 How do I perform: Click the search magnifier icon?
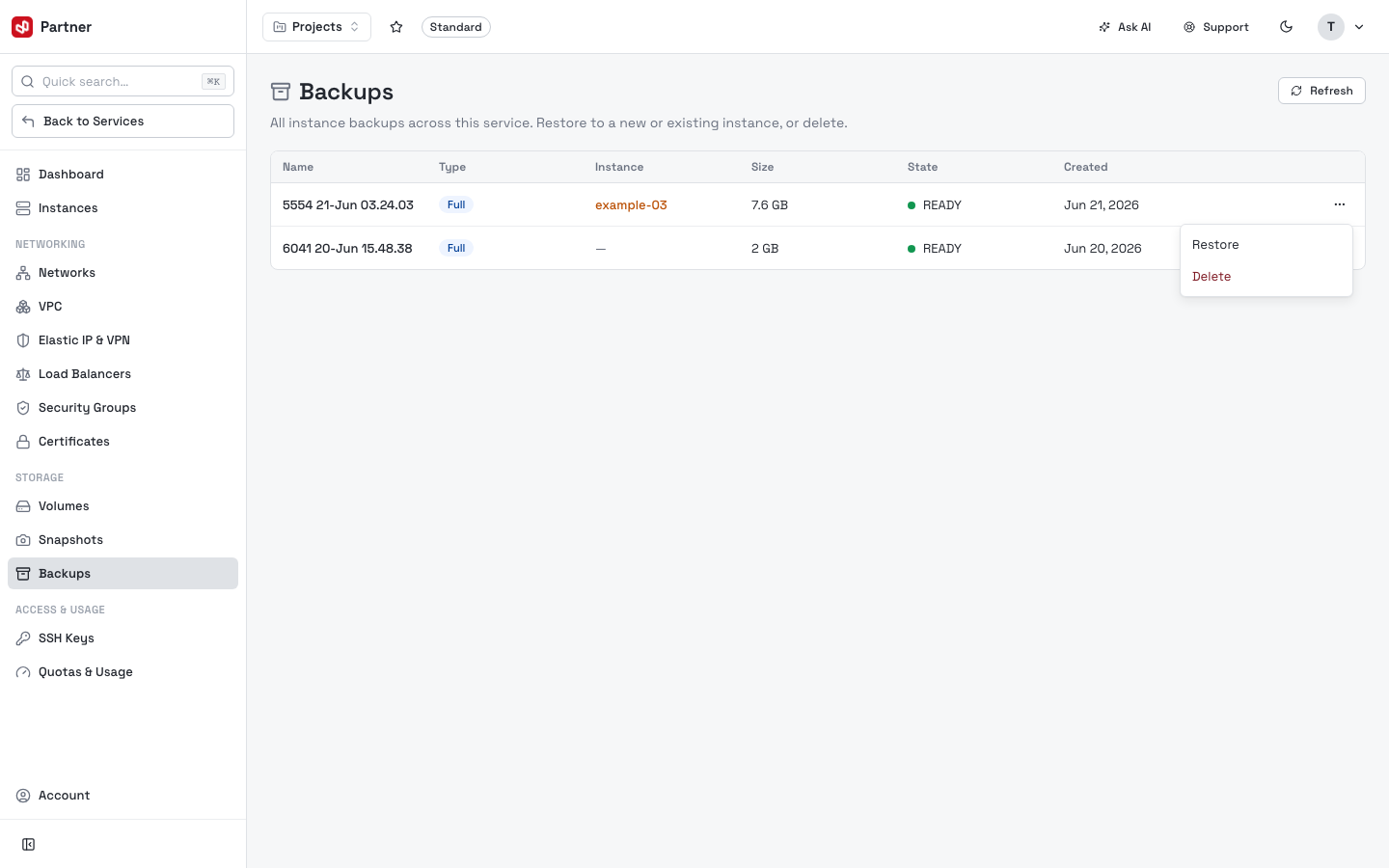[28, 82]
